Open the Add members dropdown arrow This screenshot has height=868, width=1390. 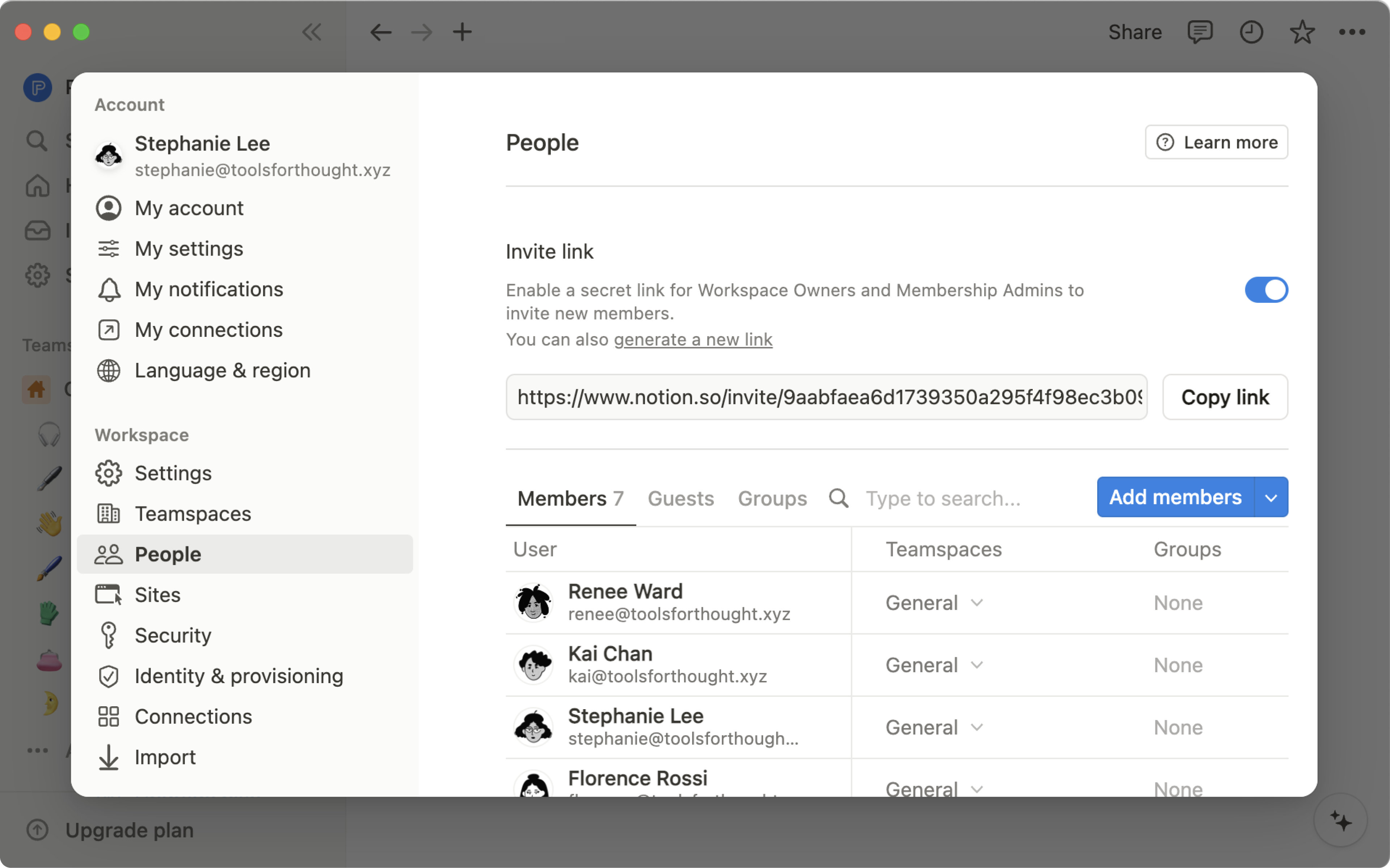[x=1271, y=498]
